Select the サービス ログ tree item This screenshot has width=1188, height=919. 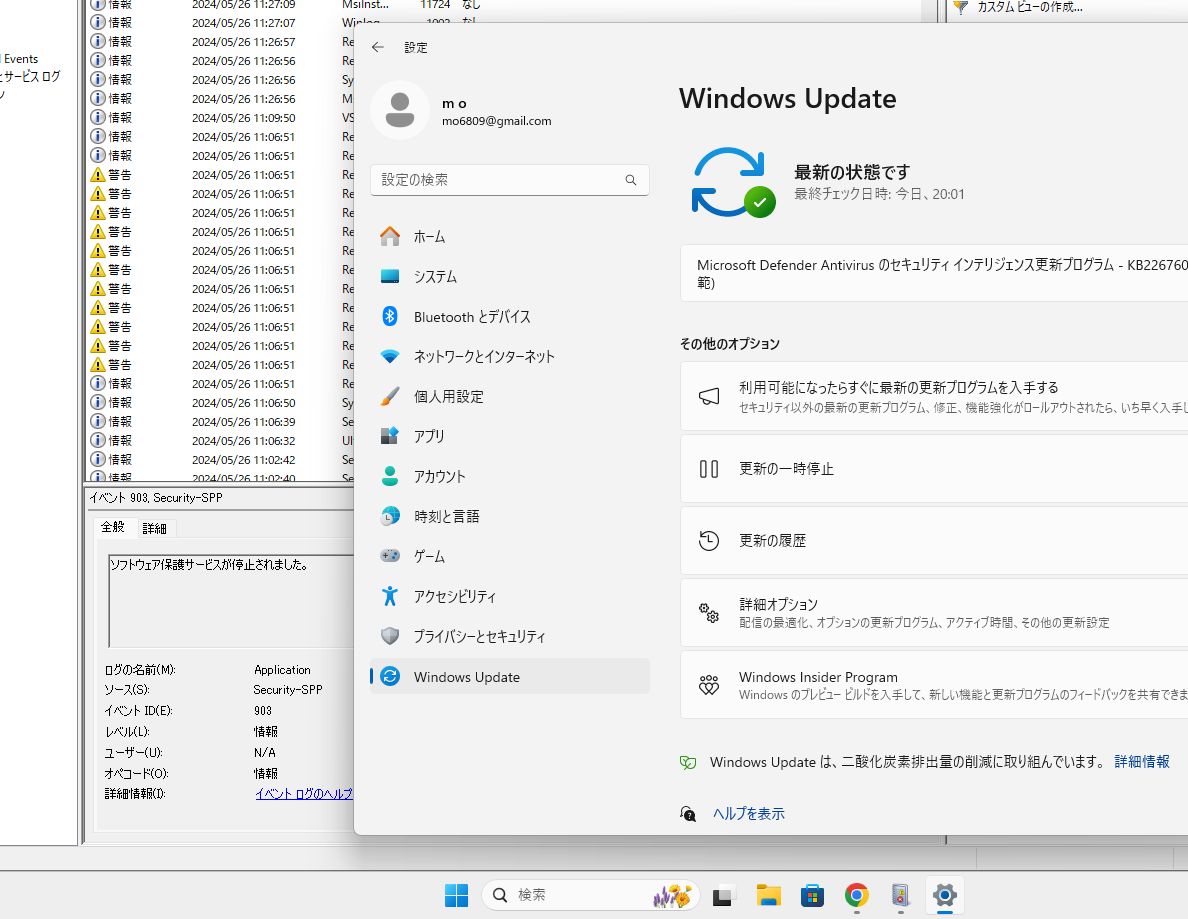(x=31, y=77)
